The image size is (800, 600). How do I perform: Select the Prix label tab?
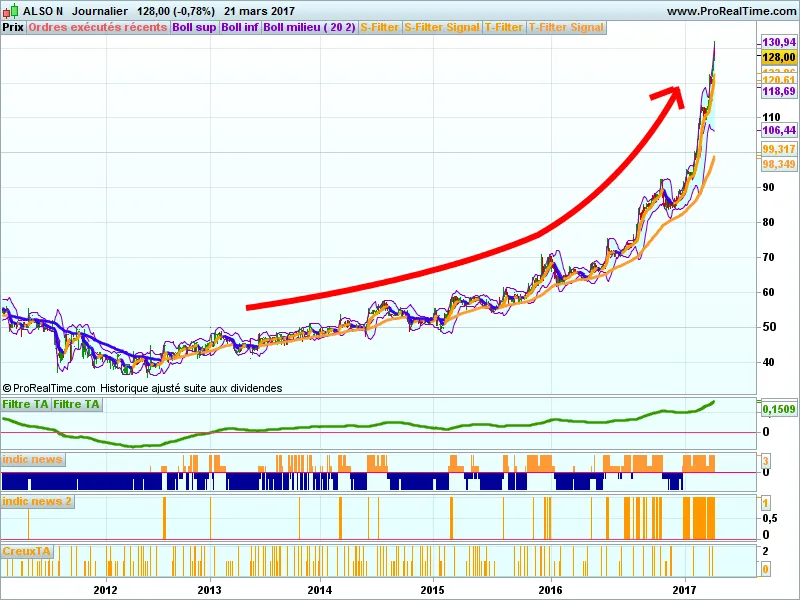coord(13,27)
